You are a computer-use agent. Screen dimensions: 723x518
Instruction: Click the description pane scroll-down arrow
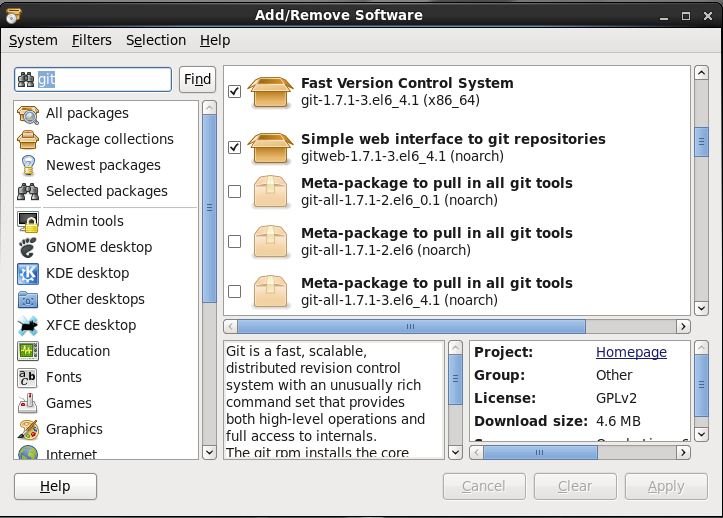(x=455, y=452)
